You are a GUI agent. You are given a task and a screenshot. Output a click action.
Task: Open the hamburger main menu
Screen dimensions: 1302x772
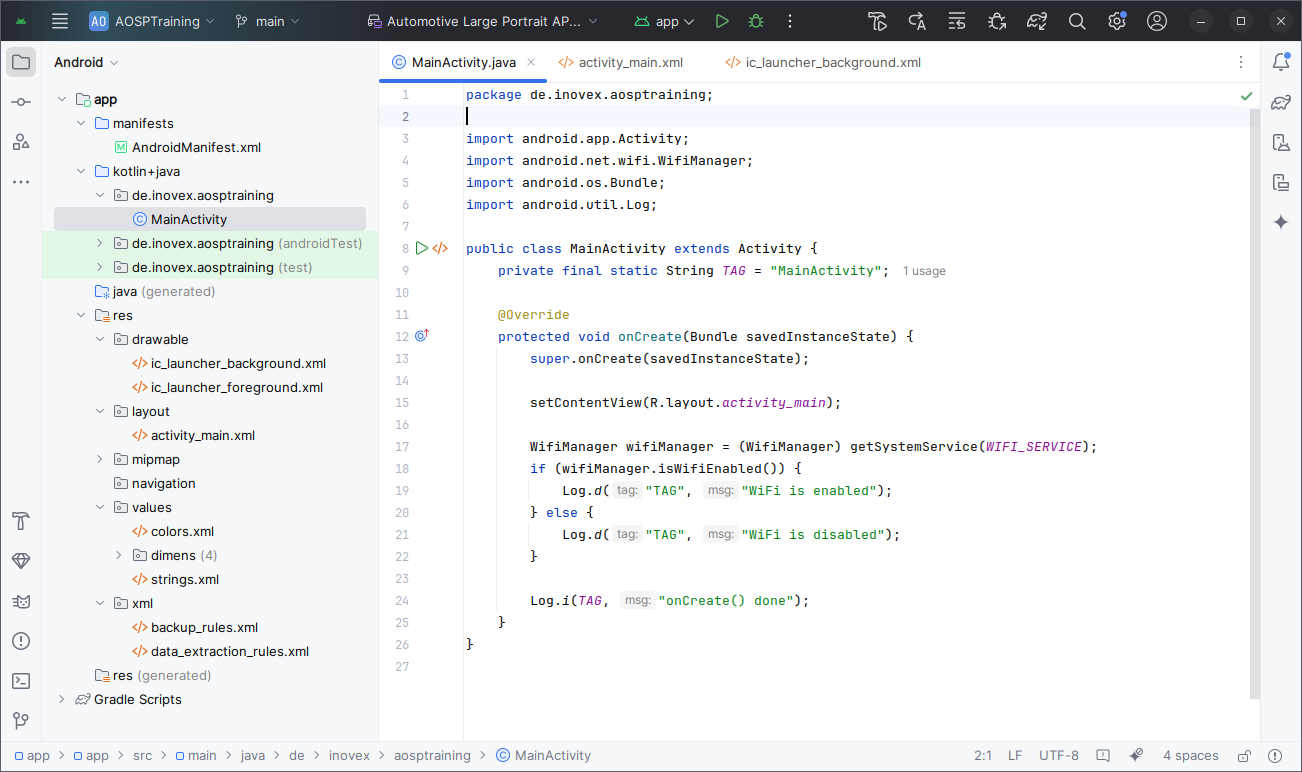60,21
